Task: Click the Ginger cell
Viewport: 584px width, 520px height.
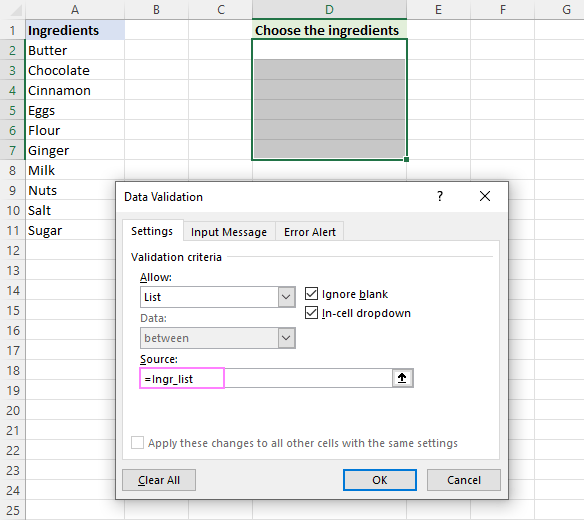Action: click(75, 150)
